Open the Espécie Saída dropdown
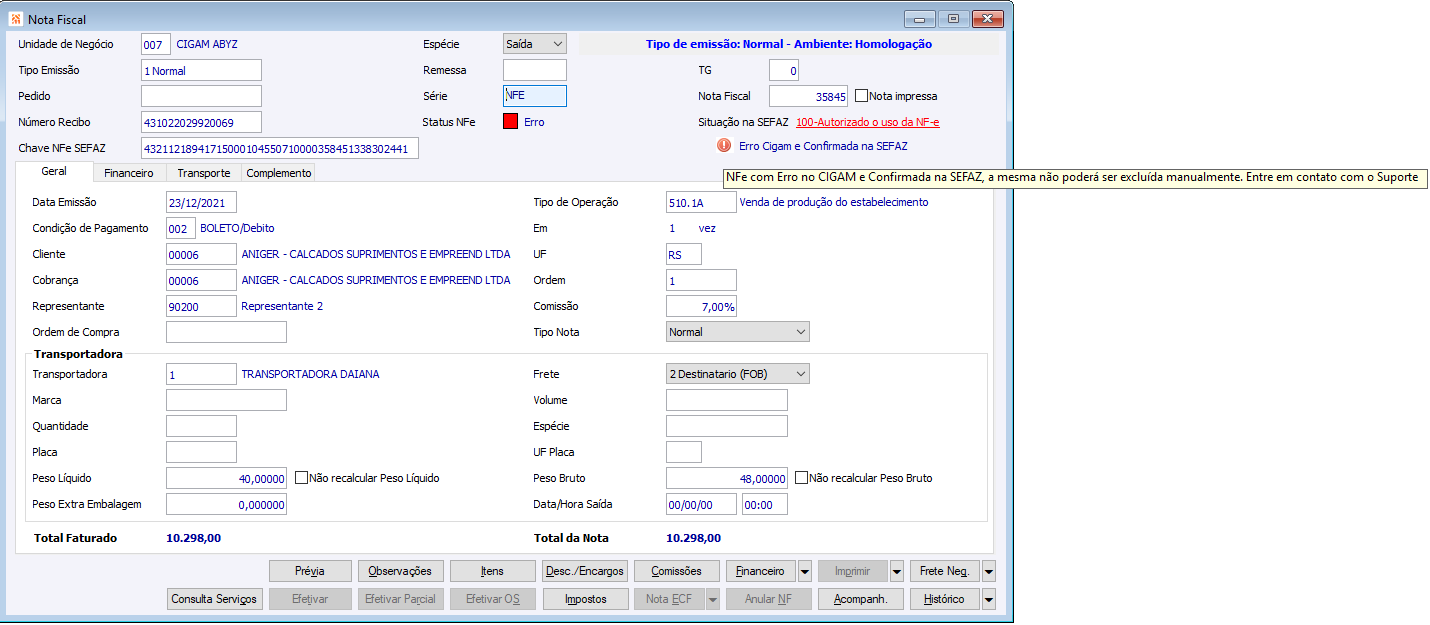This screenshot has width=1430, height=625. [535, 44]
